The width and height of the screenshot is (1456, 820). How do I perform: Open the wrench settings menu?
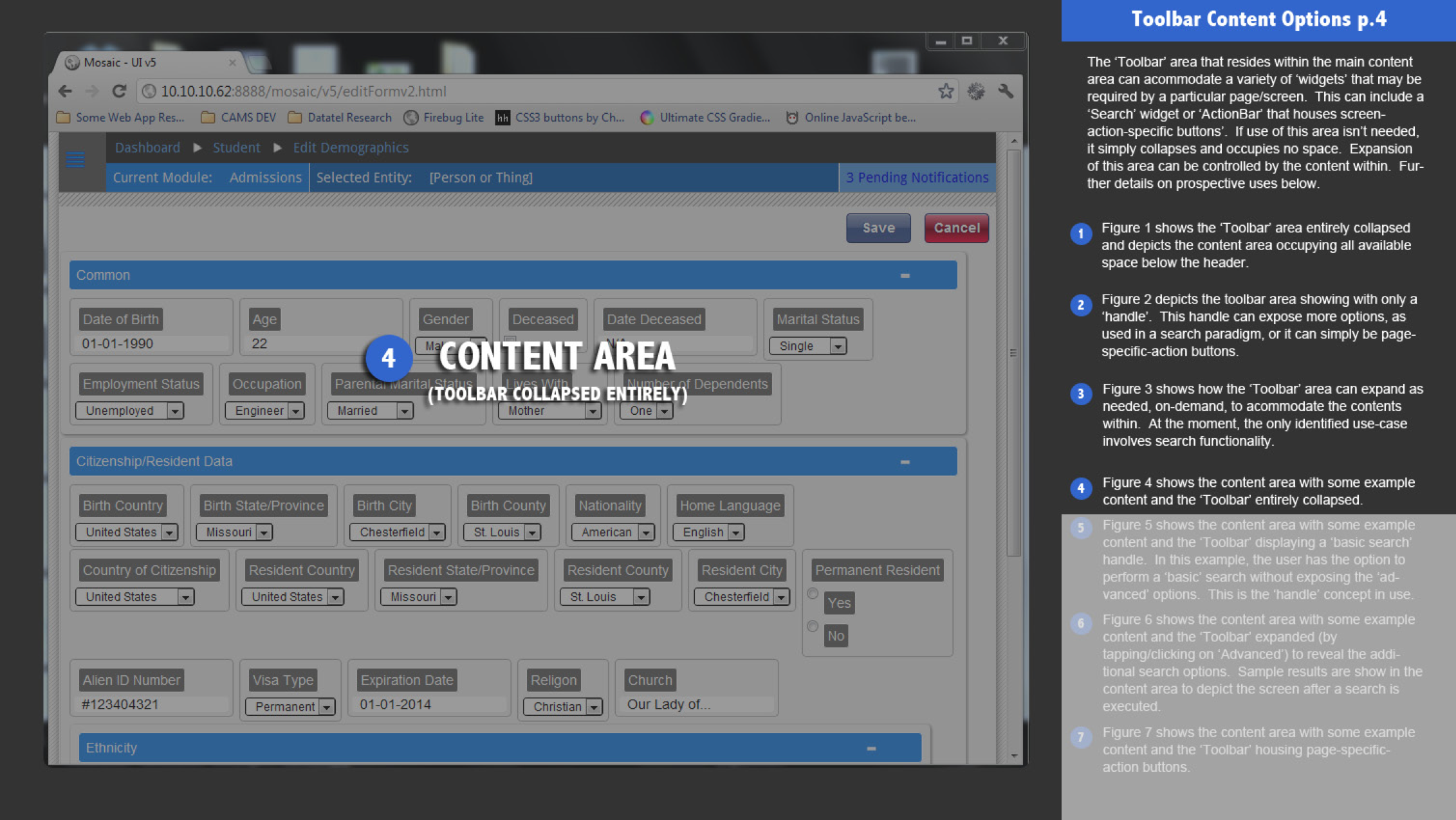coord(1006,91)
